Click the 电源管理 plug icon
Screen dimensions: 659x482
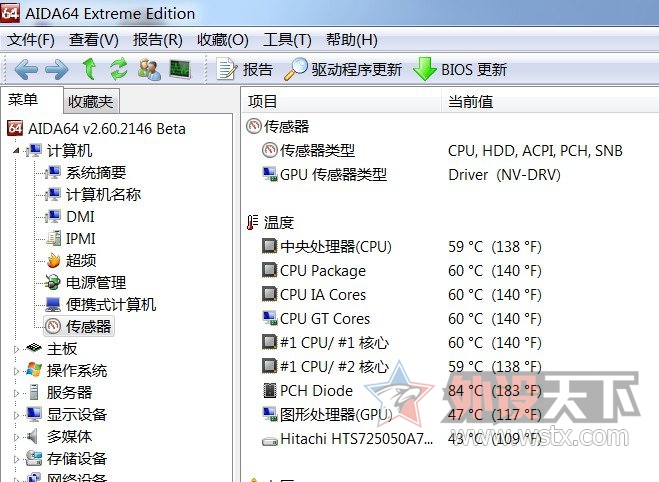pos(53,282)
